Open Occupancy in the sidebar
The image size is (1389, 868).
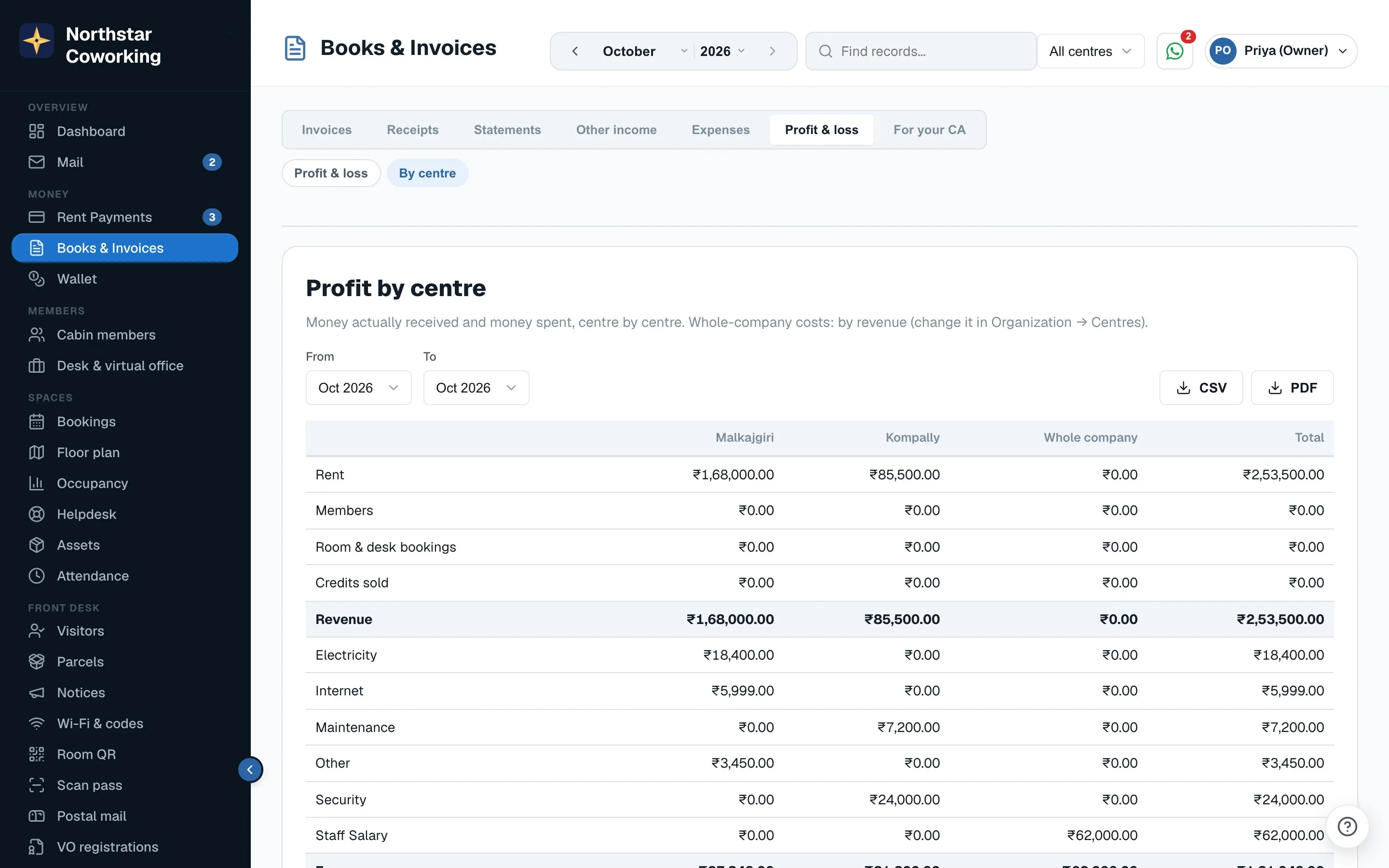(x=124, y=483)
